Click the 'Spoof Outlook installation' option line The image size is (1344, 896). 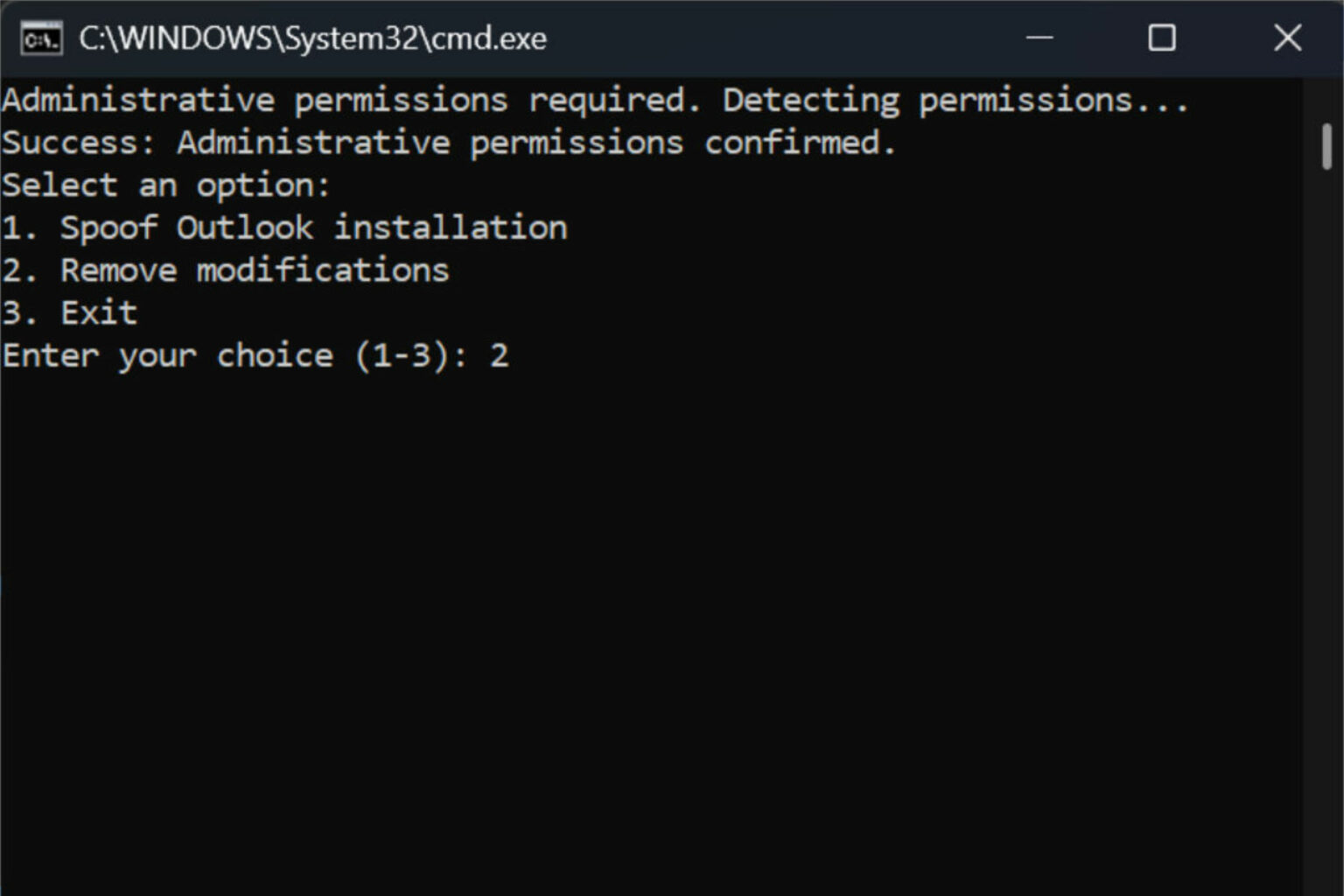click(x=284, y=227)
